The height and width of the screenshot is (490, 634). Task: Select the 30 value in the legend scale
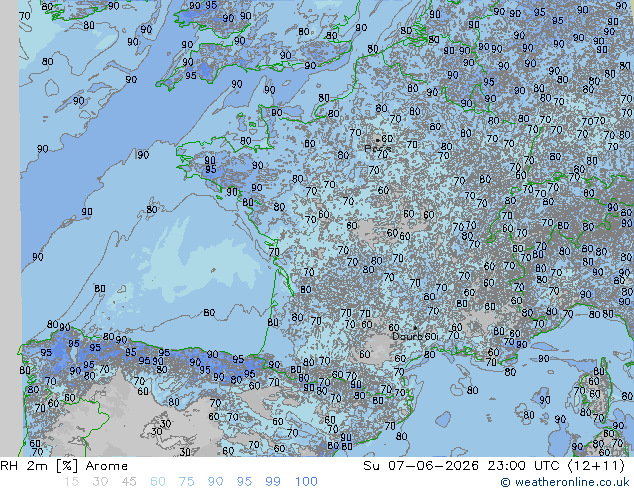point(100,482)
